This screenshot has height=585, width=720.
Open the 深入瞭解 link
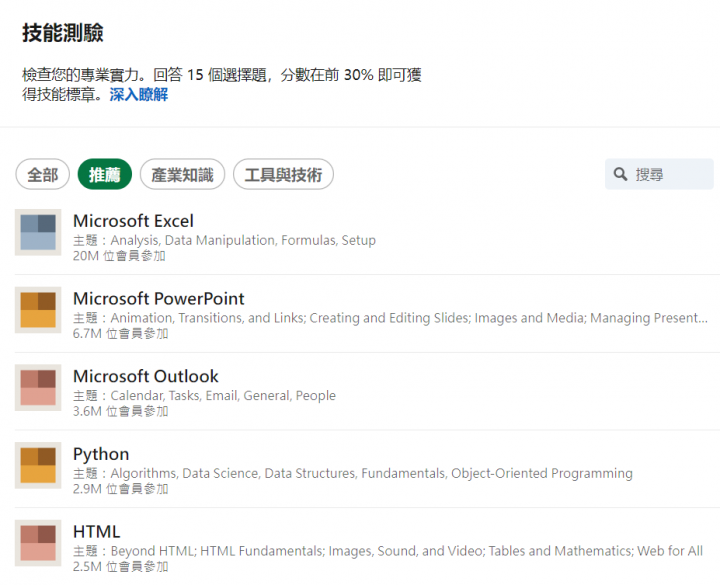coord(139,95)
